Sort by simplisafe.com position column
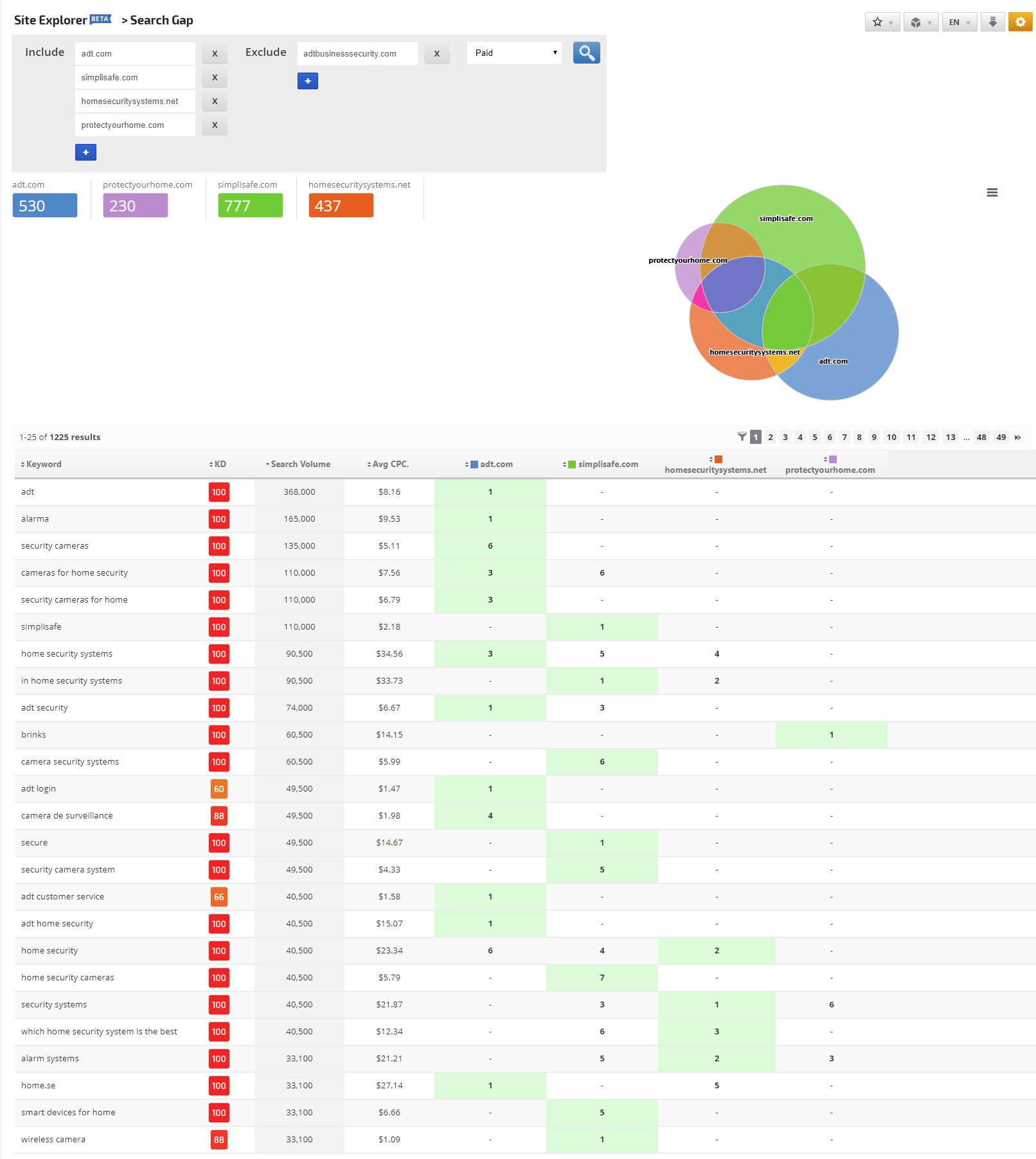Viewport: 1036px width, 1159px height. pos(600,464)
